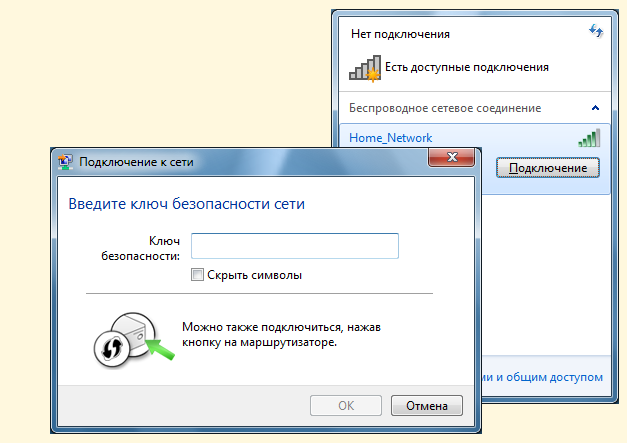627x443 pixels.
Task: Collapse the wireless connections section chevron
Action: [x=596, y=107]
